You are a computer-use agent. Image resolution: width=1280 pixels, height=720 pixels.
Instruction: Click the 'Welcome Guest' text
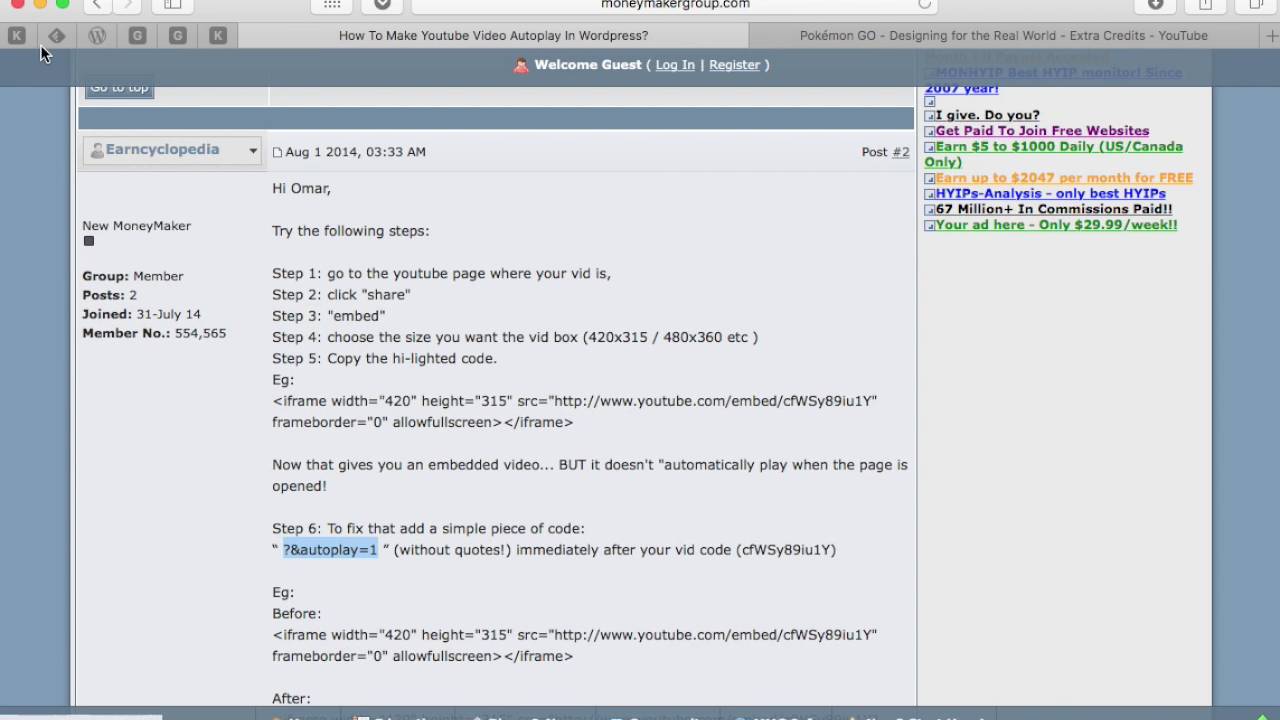(x=588, y=65)
